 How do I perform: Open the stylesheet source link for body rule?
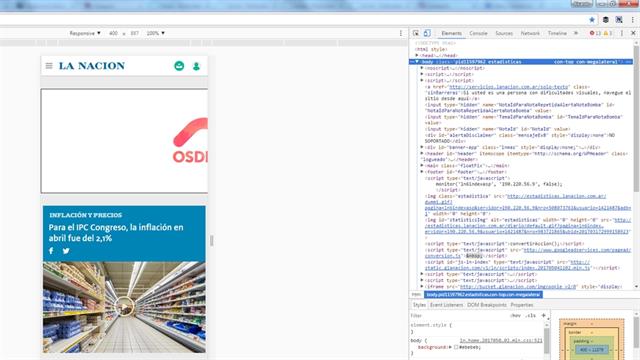501,340
